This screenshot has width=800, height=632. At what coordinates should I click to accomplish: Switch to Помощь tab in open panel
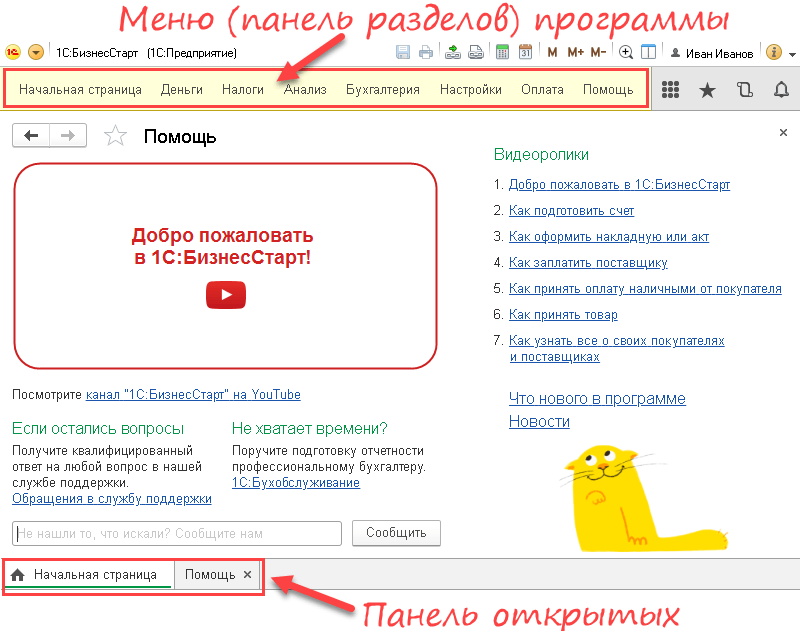210,575
